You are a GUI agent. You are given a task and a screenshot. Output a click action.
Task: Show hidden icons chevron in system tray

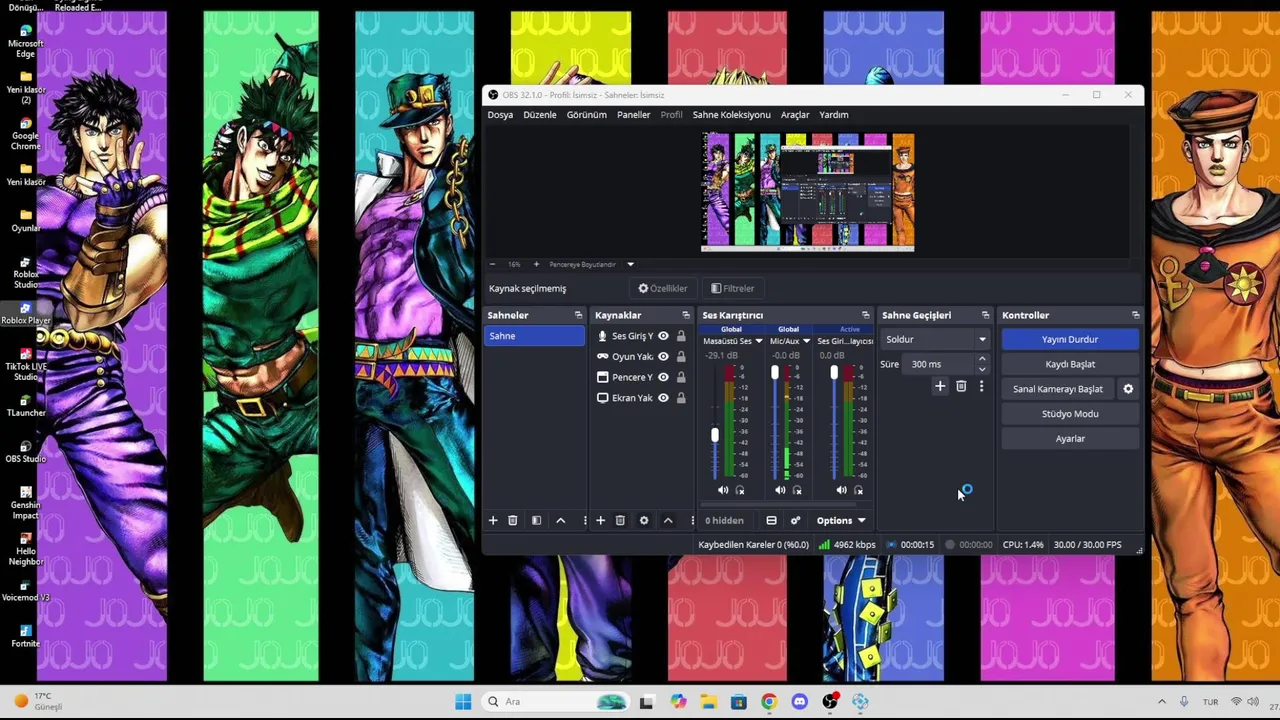pyautogui.click(x=1161, y=702)
